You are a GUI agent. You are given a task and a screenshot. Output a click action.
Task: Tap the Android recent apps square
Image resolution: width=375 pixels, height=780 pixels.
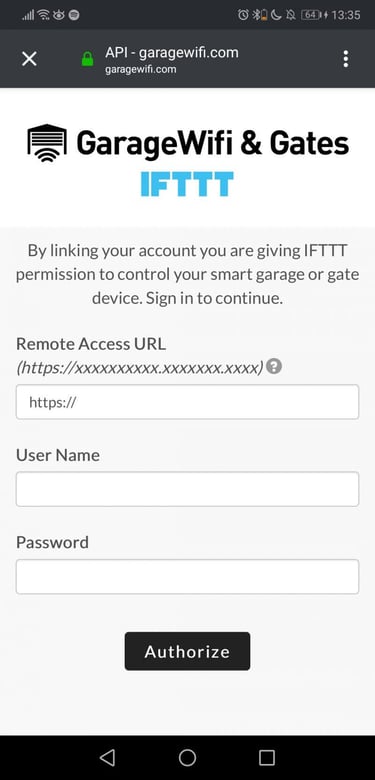pos(267,758)
